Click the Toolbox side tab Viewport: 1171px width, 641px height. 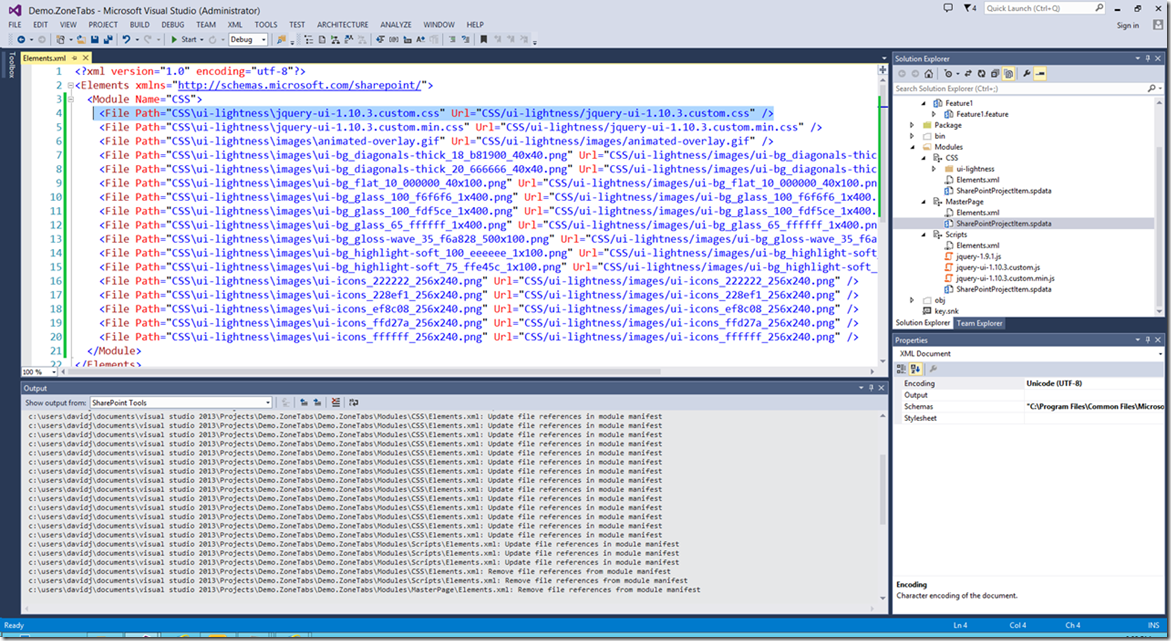[x=11, y=64]
